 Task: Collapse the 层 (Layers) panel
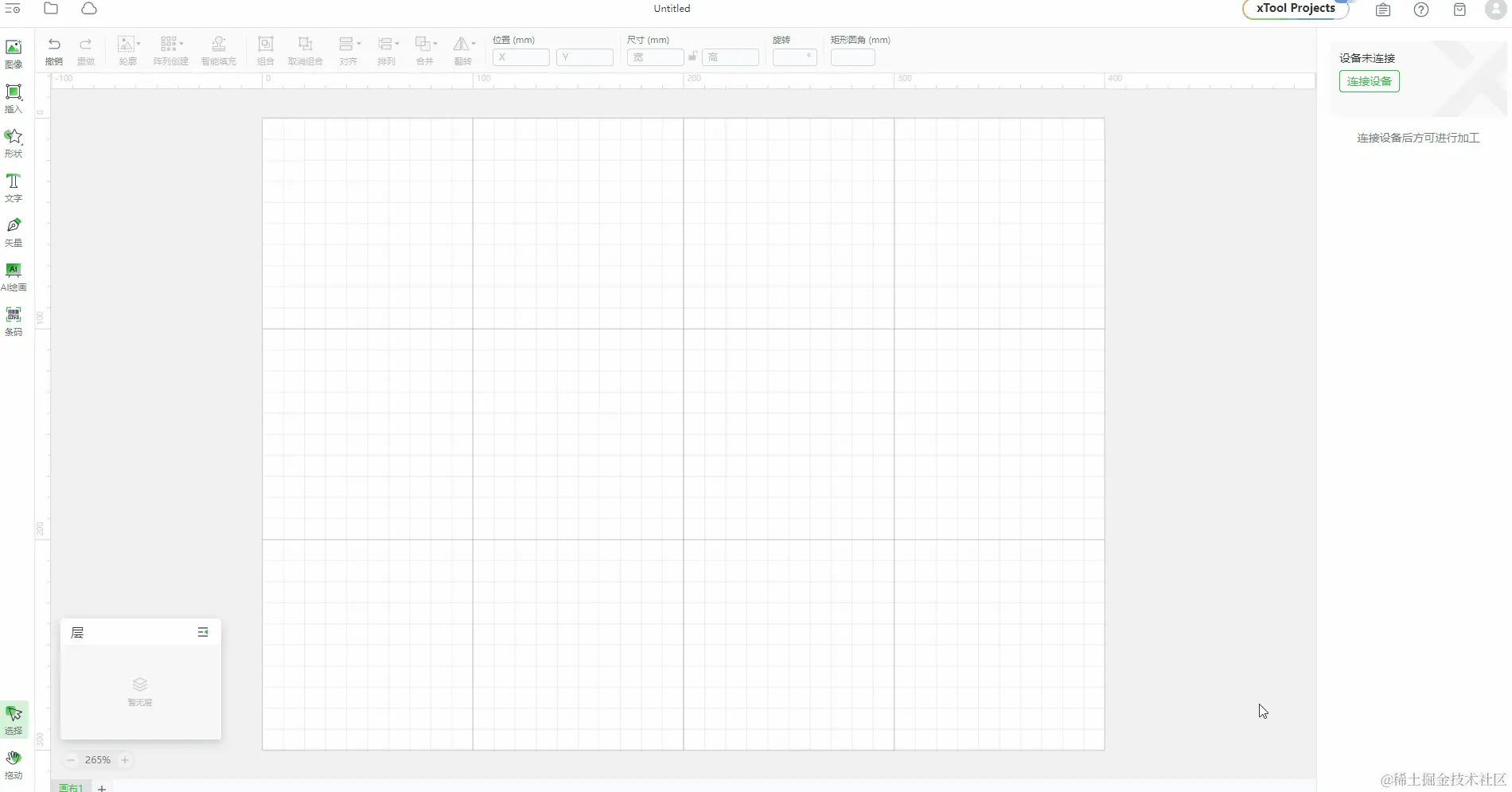pos(203,632)
